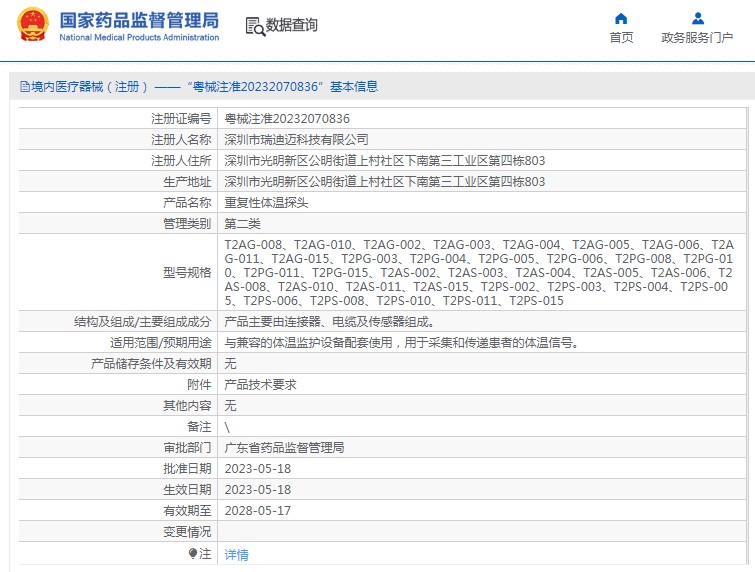Click 第二类 management category value

(x=243, y=224)
